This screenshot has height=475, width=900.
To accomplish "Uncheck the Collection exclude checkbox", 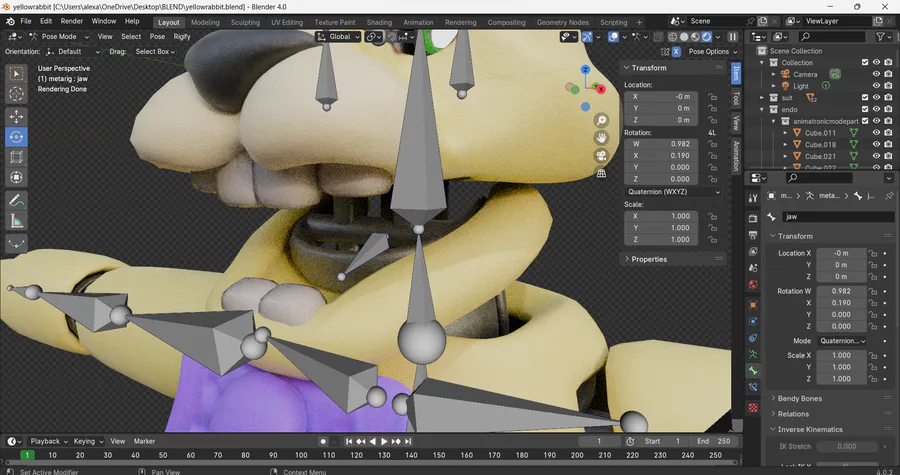I will (865, 63).
